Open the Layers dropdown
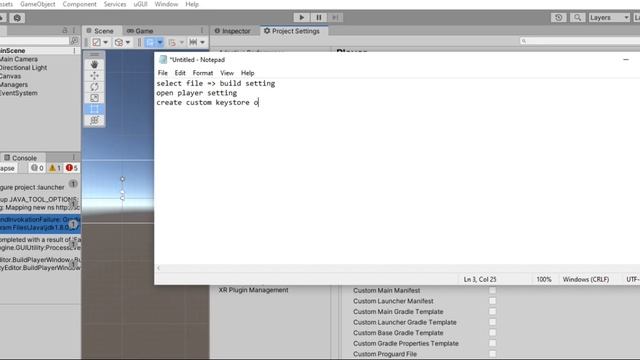The image size is (640, 360). pos(609,18)
